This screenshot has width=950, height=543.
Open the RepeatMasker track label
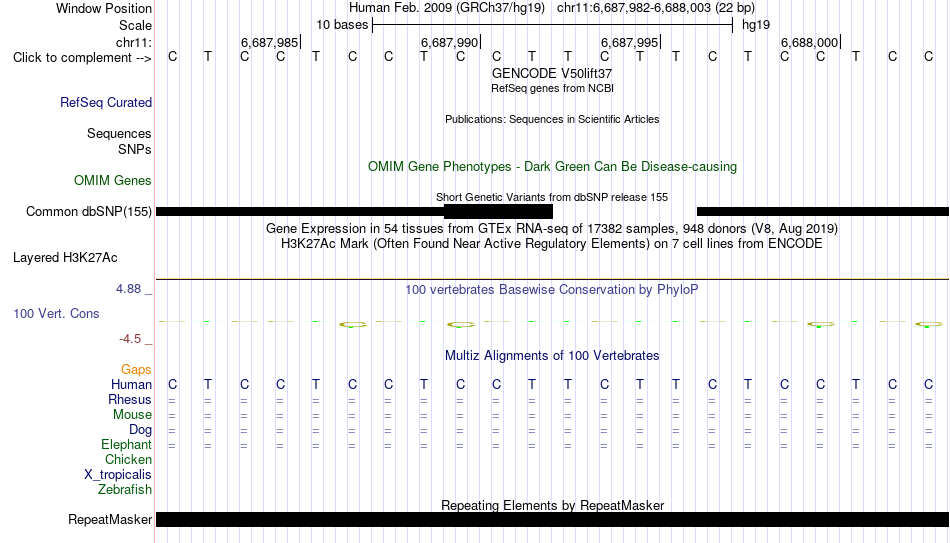click(110, 519)
